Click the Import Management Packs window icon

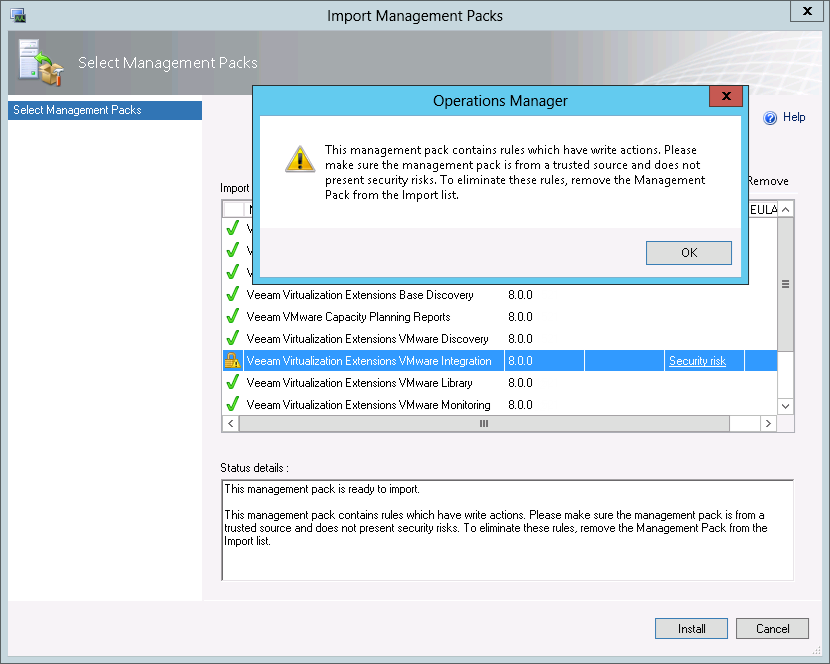[x=18, y=15]
